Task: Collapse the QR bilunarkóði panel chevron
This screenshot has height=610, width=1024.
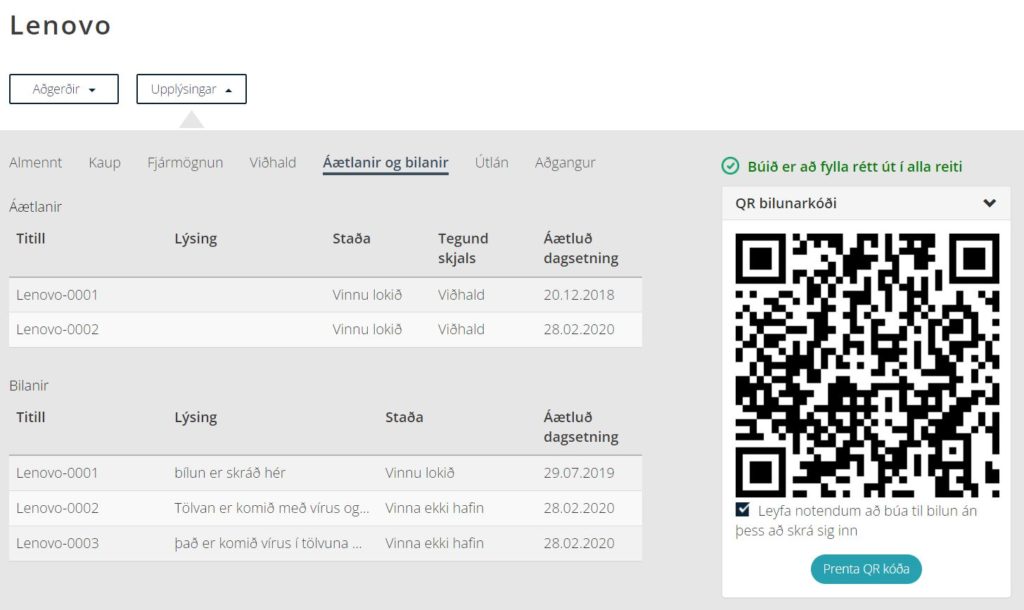Action: tap(989, 203)
